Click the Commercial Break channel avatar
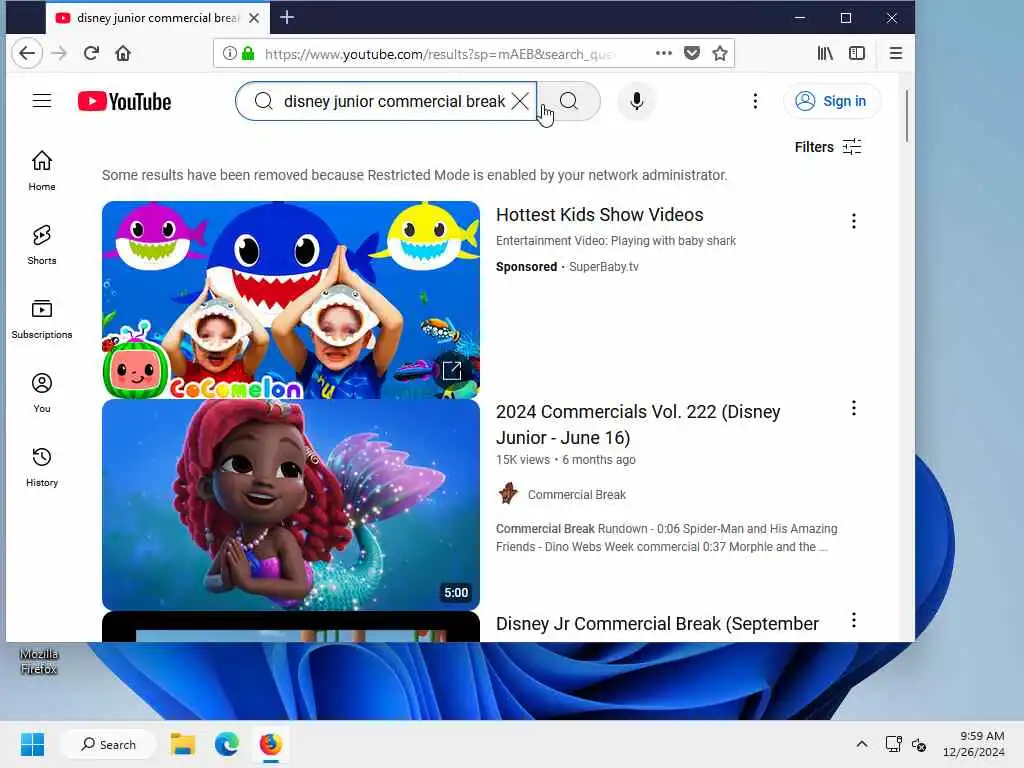Image resolution: width=1024 pixels, height=768 pixels. (508, 494)
